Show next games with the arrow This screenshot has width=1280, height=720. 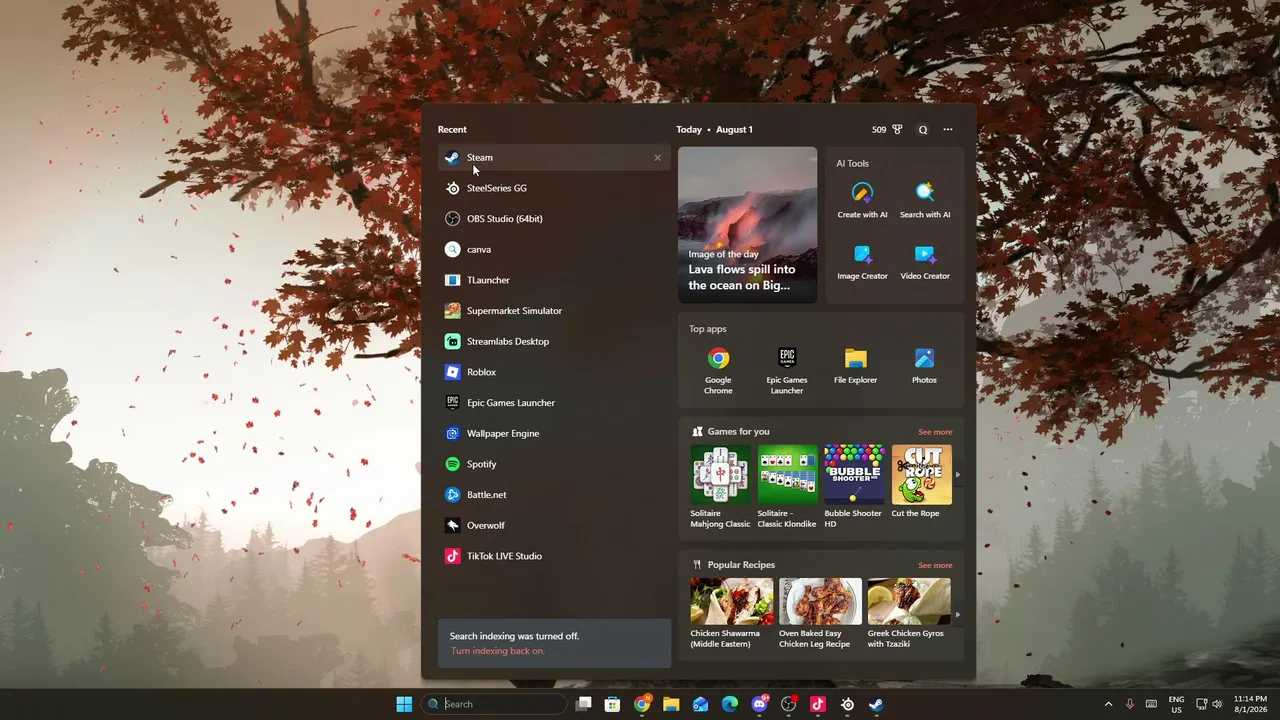coord(958,475)
